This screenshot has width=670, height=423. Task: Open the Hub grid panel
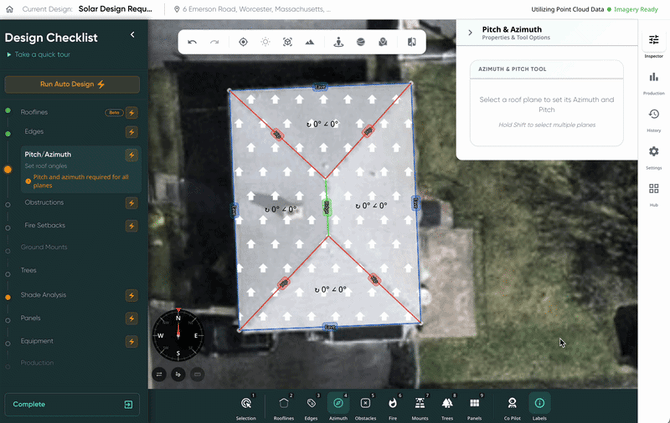[x=654, y=194]
